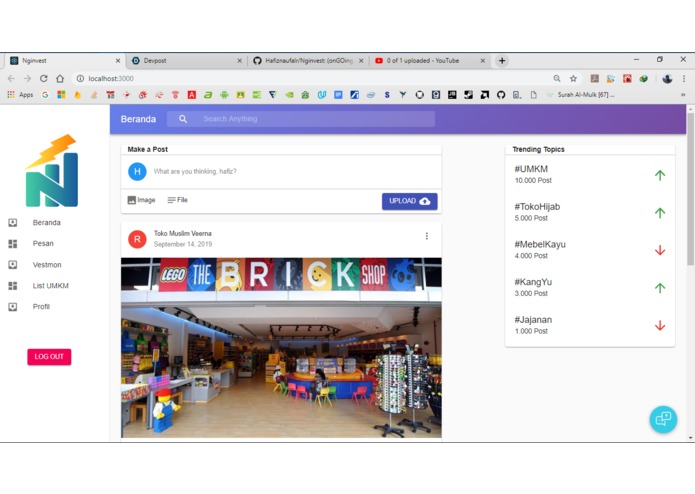Click the browser forward arrow
Image resolution: width=695 pixels, height=494 pixels.
tap(27, 78)
